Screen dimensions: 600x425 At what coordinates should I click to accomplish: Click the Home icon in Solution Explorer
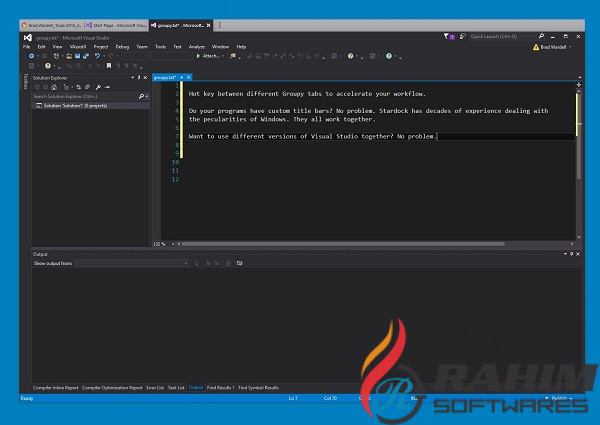(x=54, y=87)
